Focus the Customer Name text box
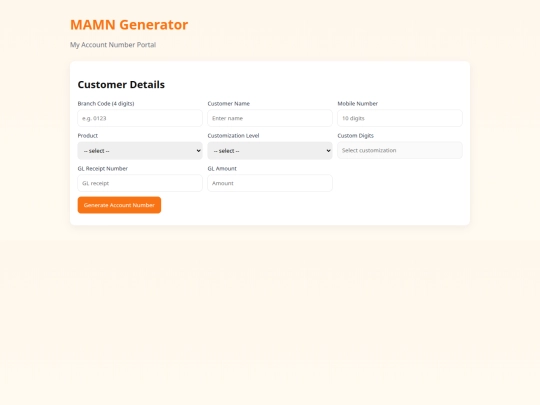Screen dimensions: 540x405 pyautogui.click(x=270, y=118)
